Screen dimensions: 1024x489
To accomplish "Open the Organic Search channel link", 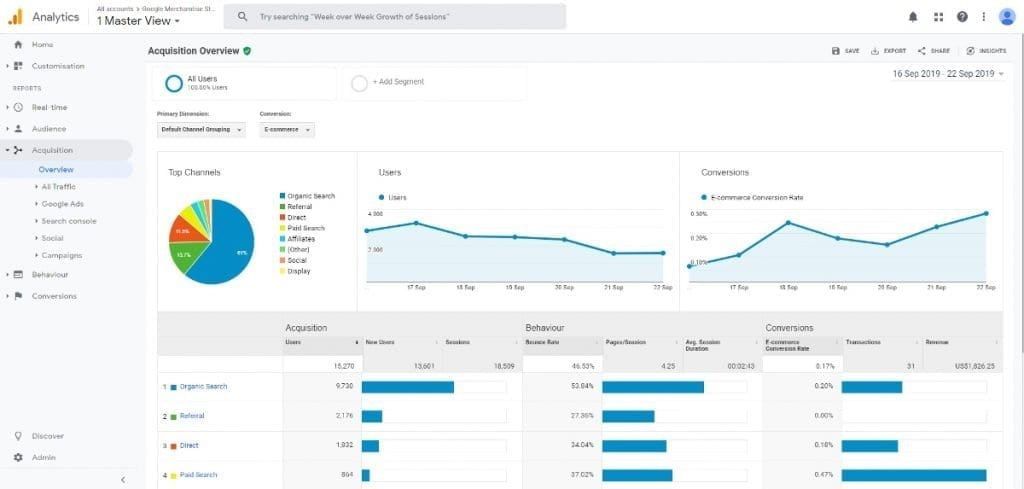I will [x=203, y=386].
